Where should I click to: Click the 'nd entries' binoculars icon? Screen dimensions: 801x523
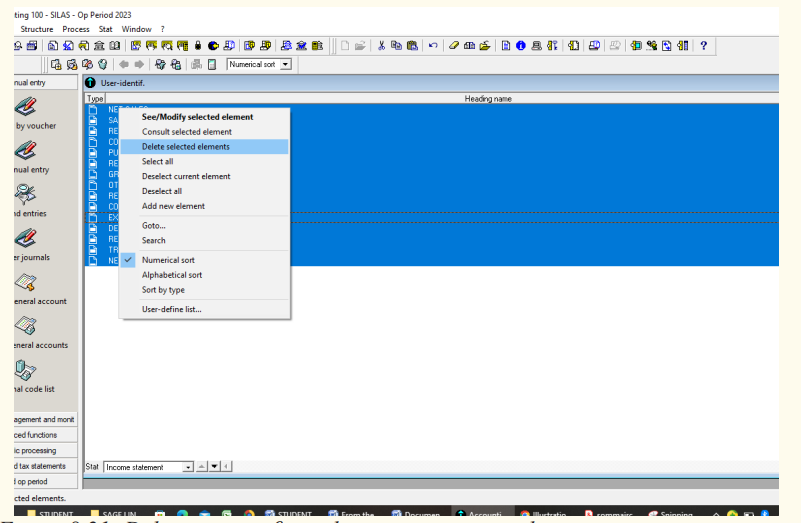coord(26,194)
